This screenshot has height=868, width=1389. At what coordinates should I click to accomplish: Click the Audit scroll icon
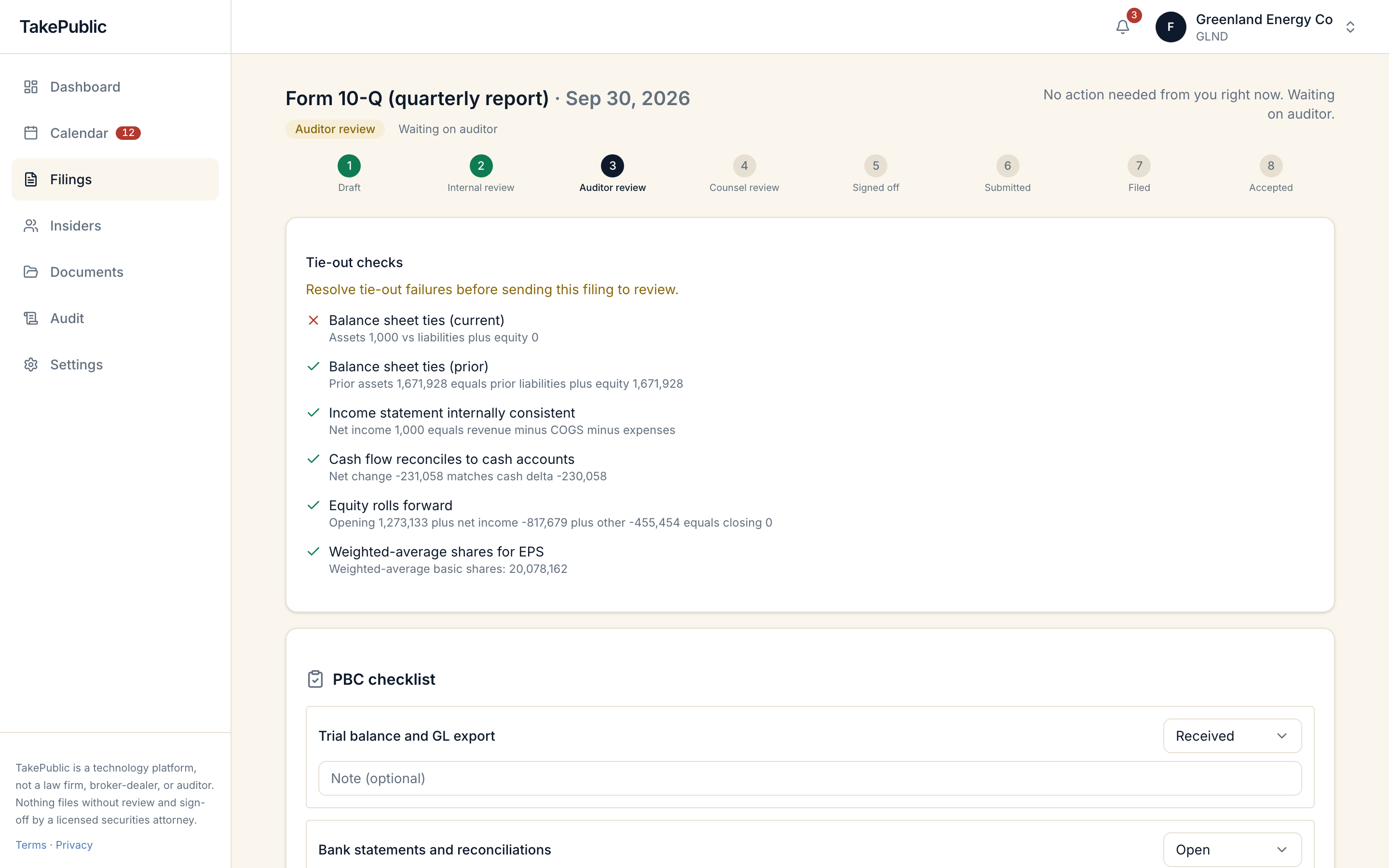coord(31,318)
